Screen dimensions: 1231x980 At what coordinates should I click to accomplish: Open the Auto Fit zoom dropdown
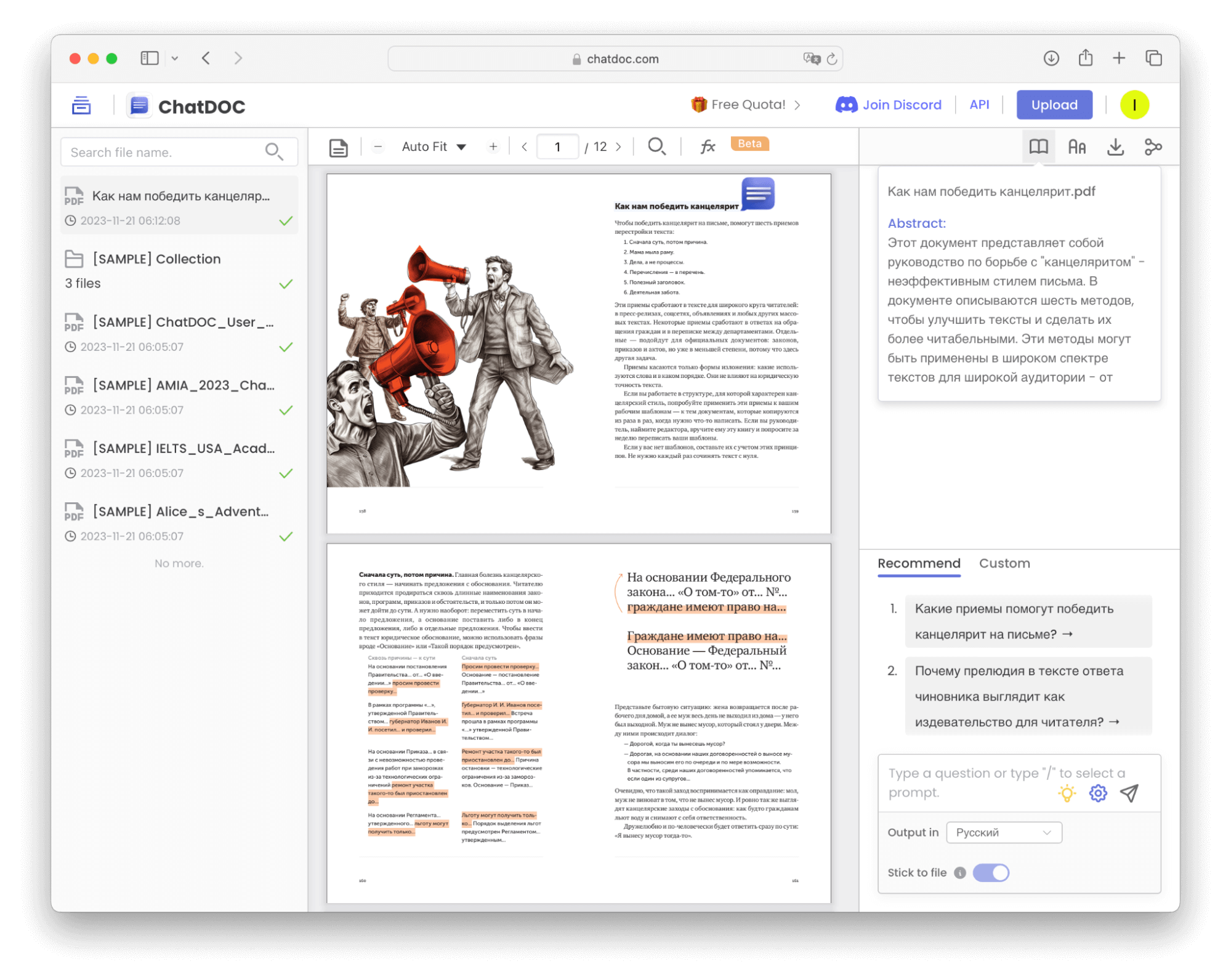click(433, 147)
